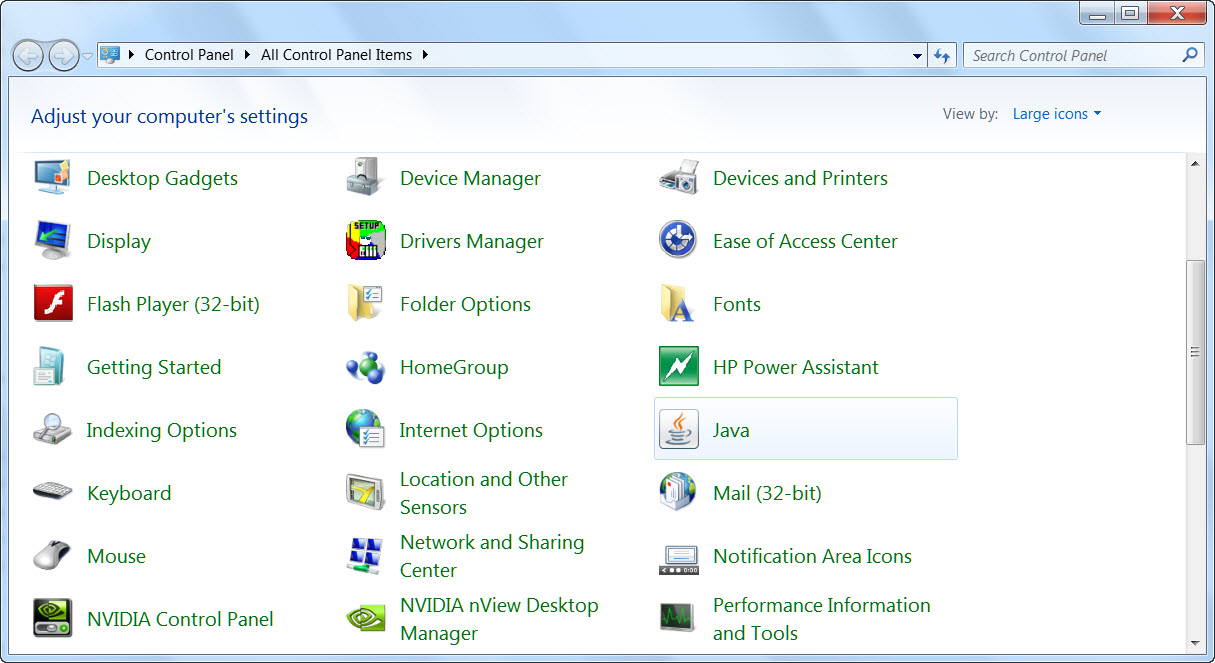This screenshot has width=1215, height=663.
Task: Open the HomeGroup spheres icon
Action: [x=366, y=367]
